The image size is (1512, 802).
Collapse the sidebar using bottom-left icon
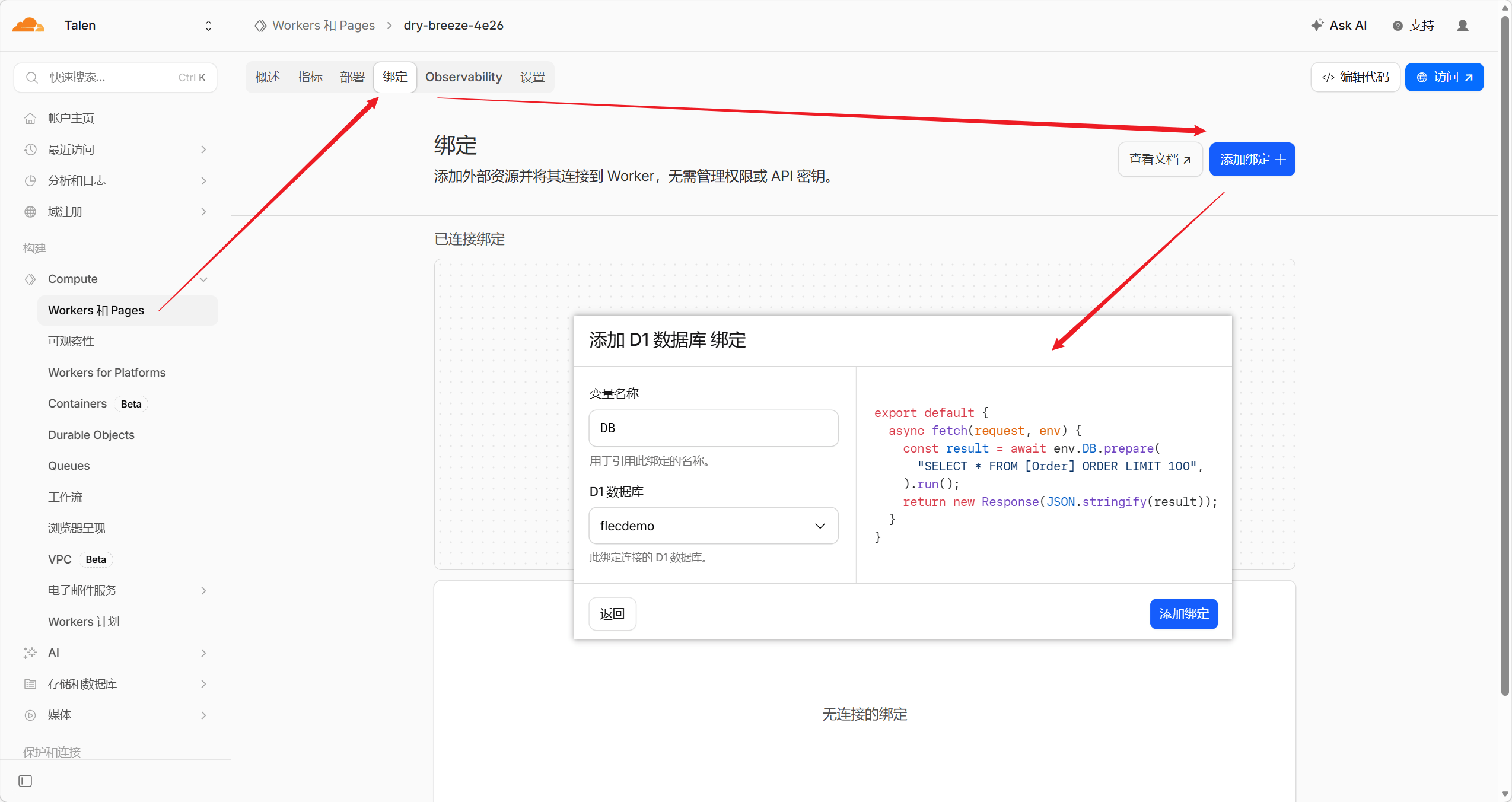(24, 781)
